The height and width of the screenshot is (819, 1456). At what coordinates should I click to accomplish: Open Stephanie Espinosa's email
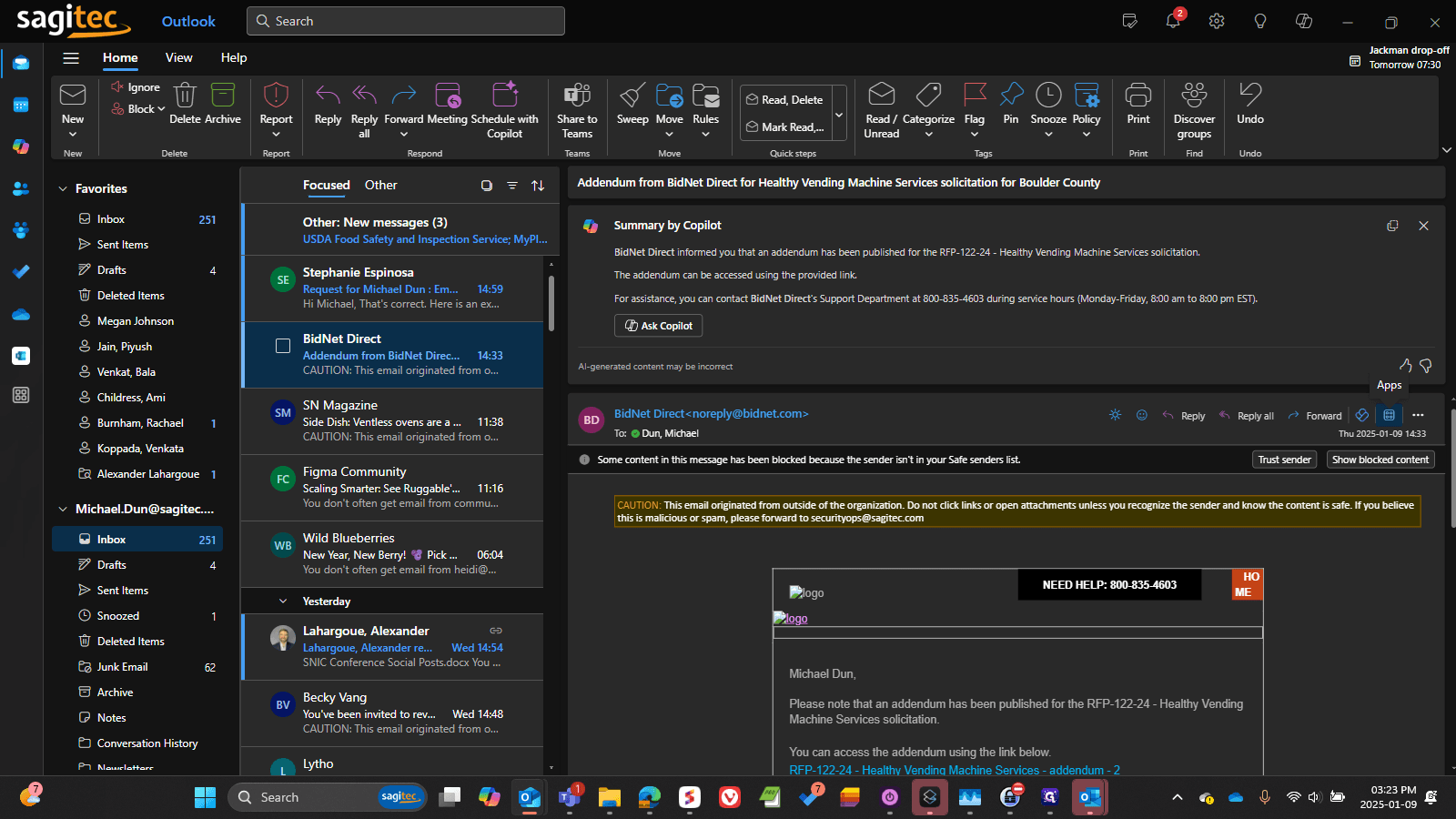click(x=393, y=288)
